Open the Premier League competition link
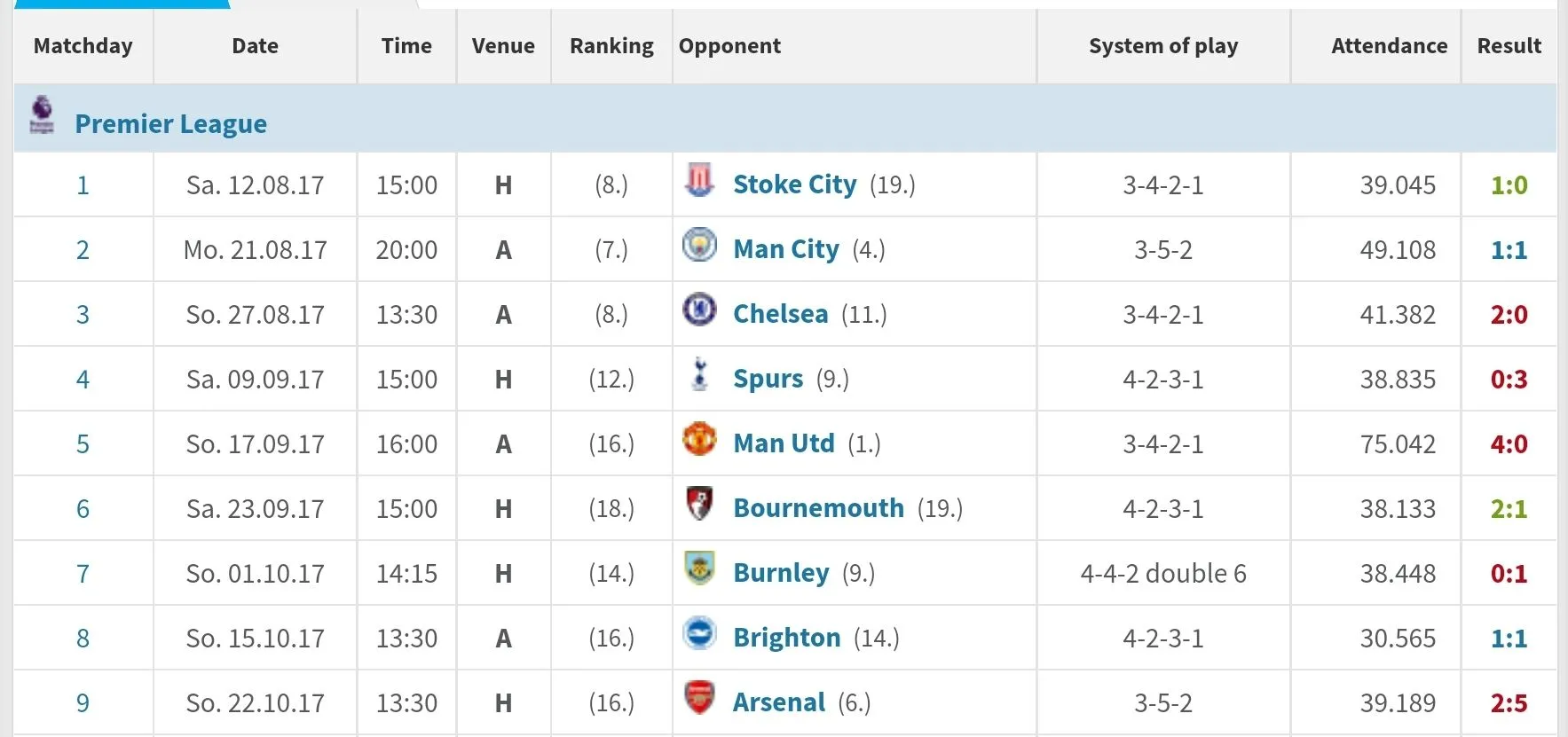The width and height of the screenshot is (1568, 737). (x=170, y=124)
